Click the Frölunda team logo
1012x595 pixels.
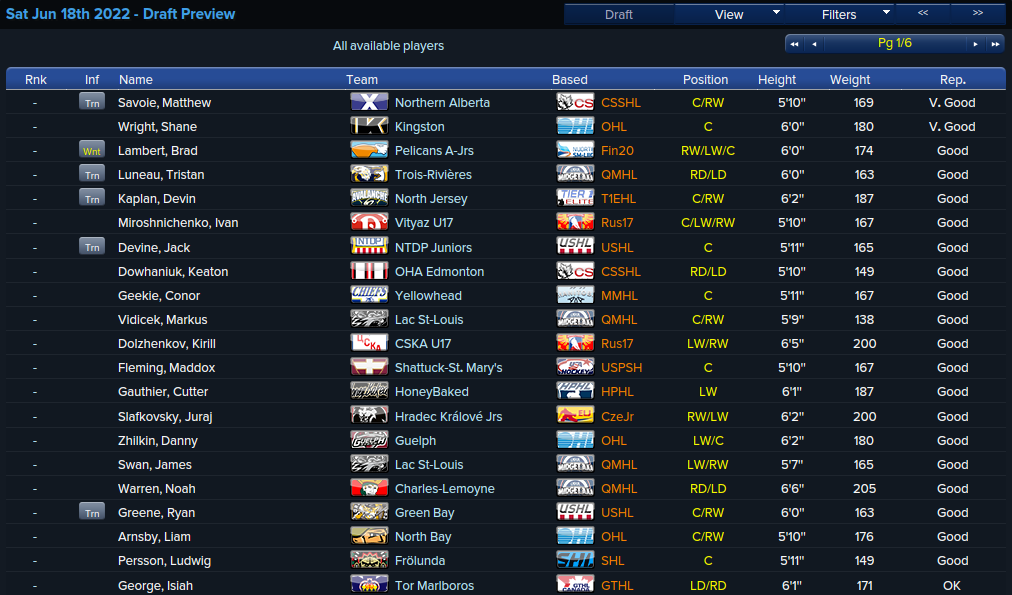tap(369, 560)
